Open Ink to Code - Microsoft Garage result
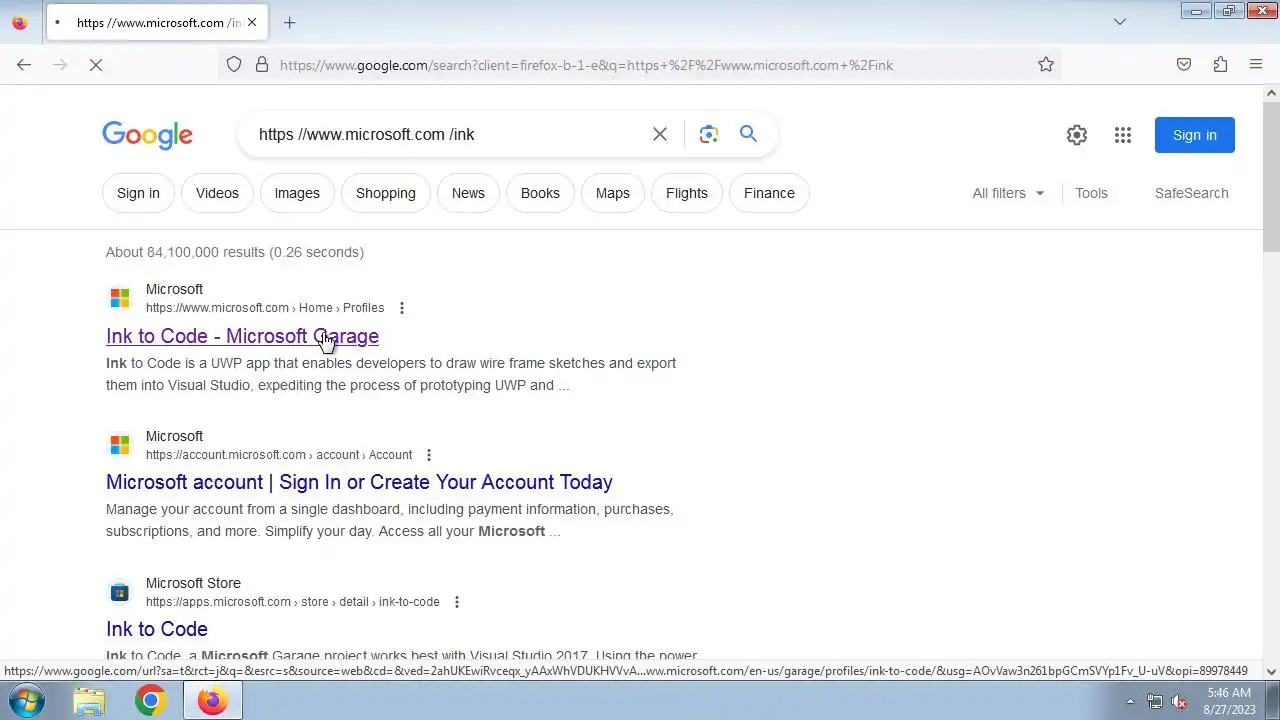The width and height of the screenshot is (1280, 720). (x=242, y=336)
